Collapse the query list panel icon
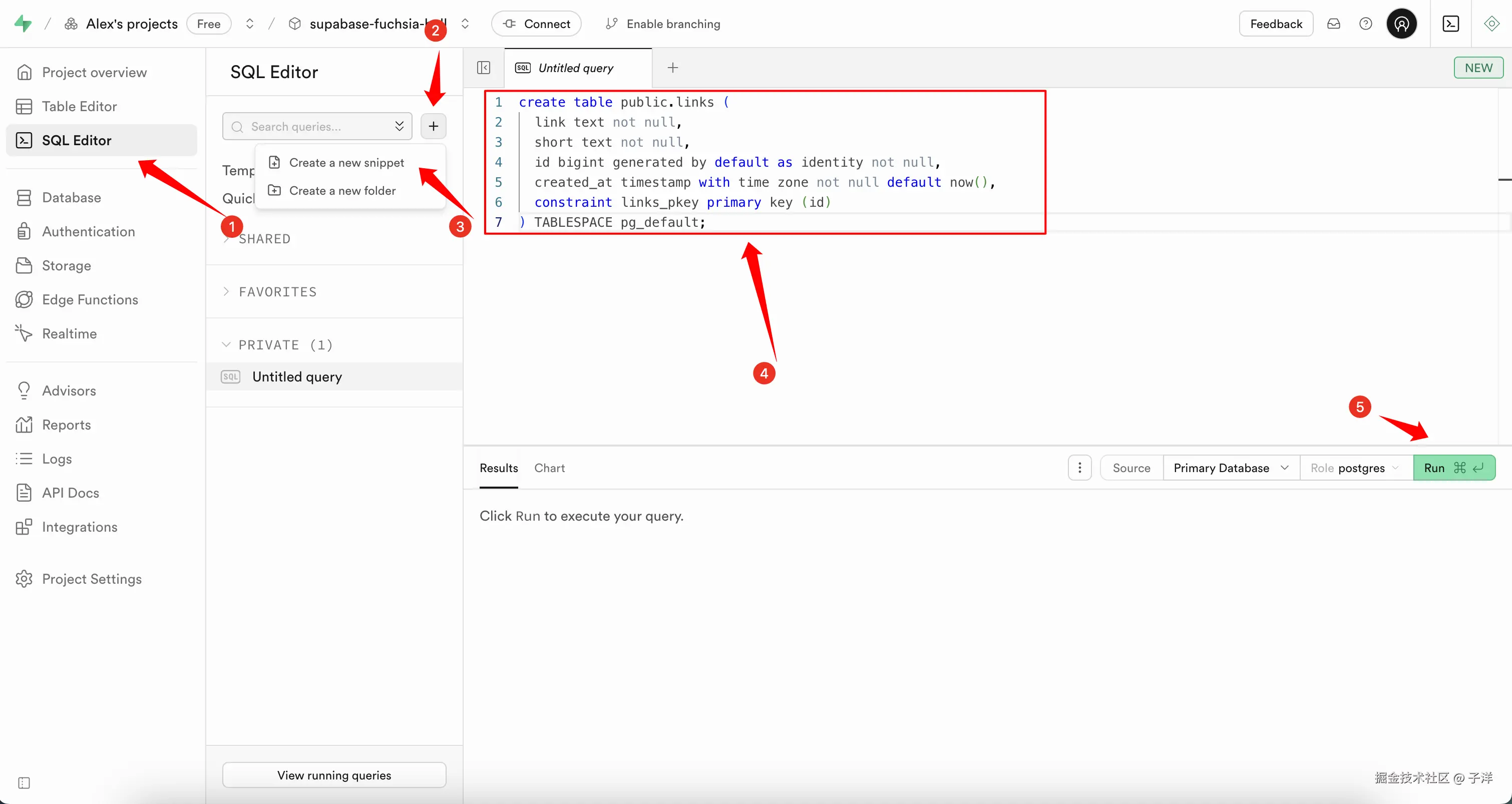 click(484, 68)
